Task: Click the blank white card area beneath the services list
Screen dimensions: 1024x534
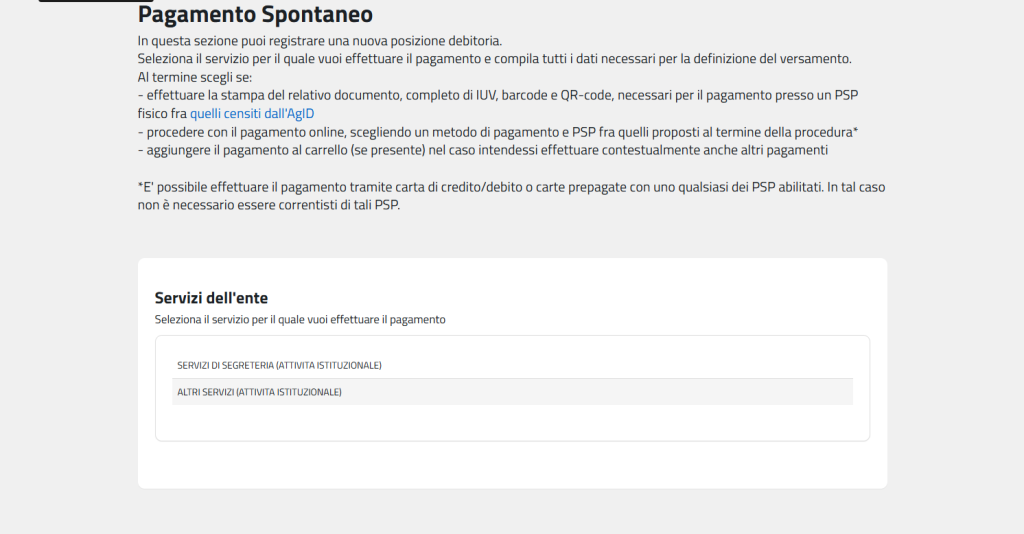Action: (512, 465)
